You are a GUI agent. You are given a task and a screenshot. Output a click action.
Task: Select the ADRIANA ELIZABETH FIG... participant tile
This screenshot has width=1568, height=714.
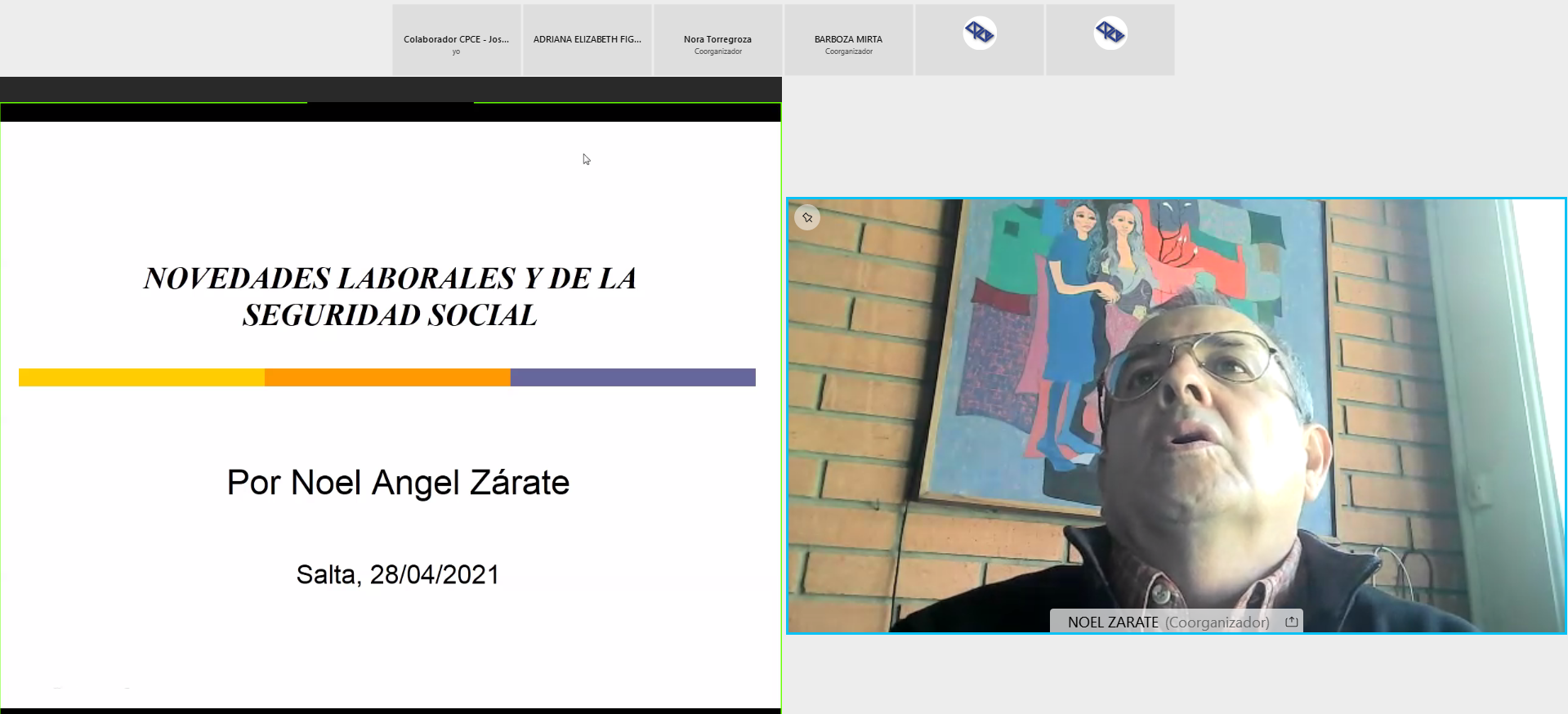pos(587,40)
